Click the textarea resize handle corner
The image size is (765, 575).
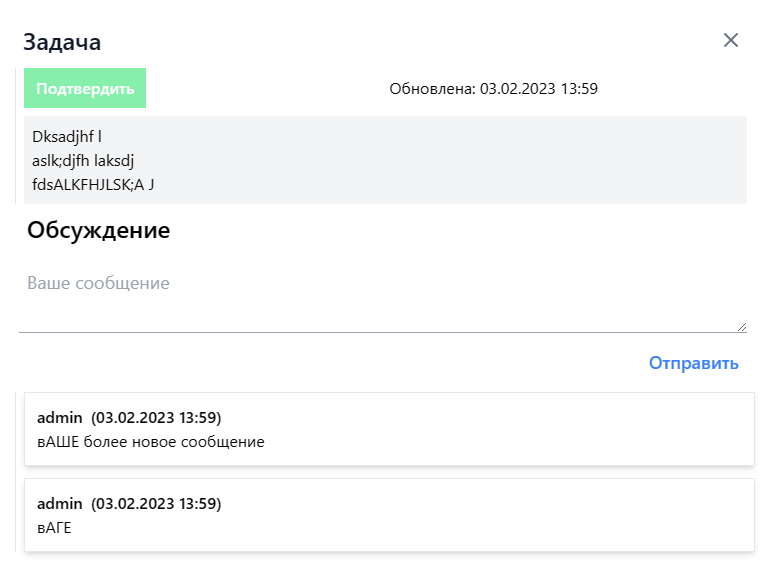[741, 326]
